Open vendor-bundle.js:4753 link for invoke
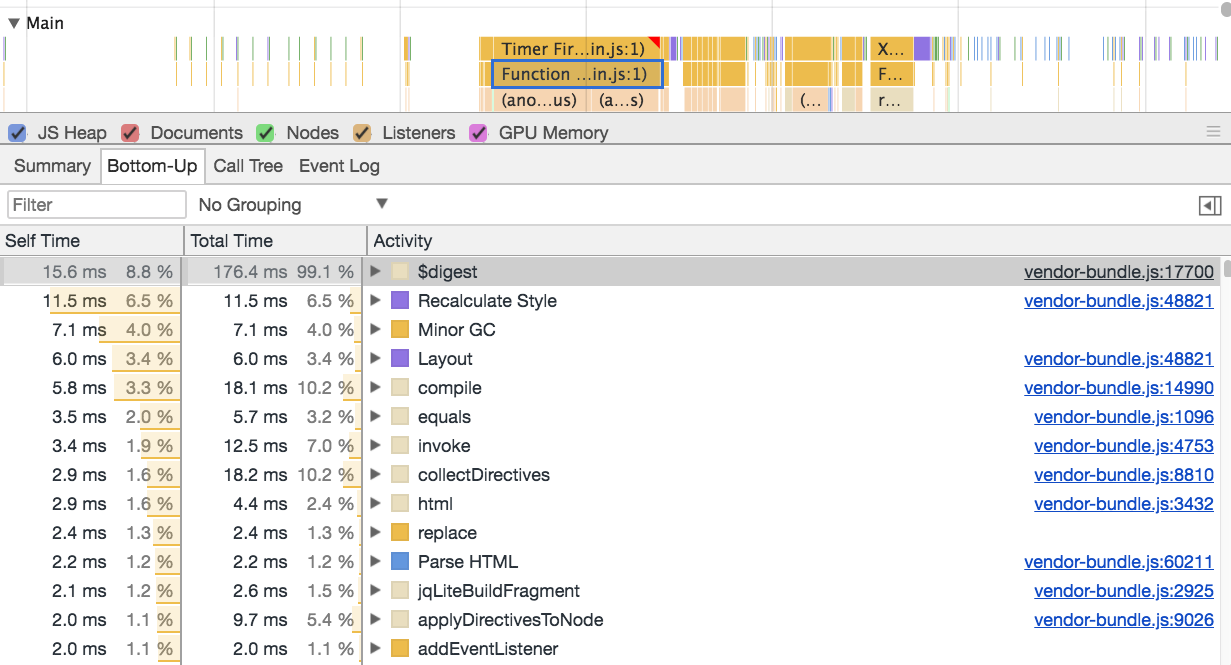 click(x=1124, y=446)
